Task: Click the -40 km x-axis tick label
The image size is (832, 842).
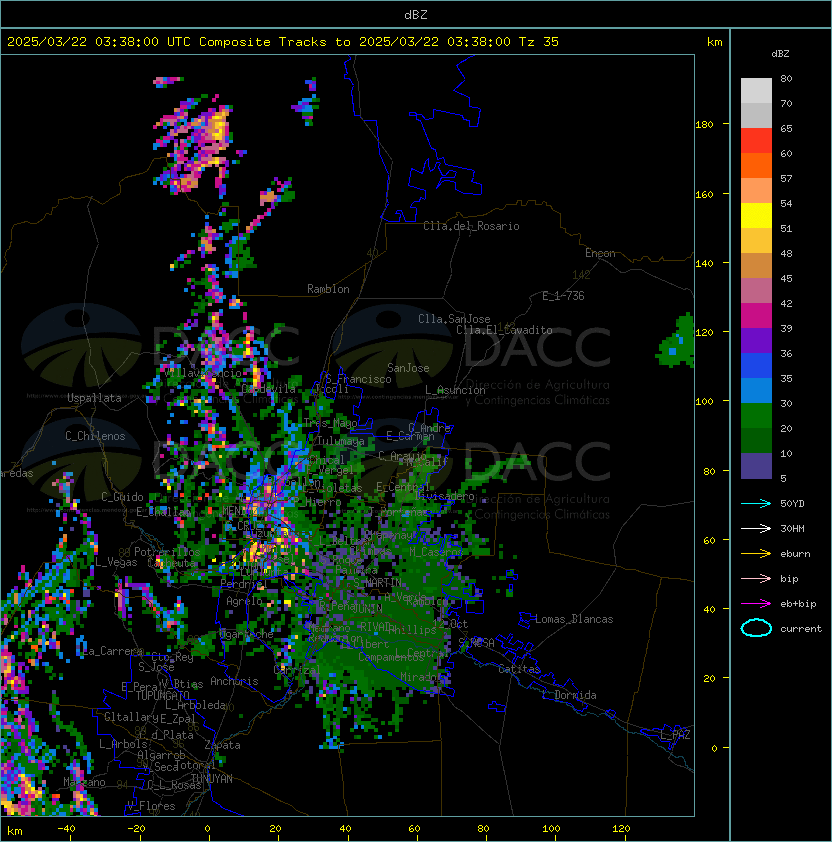Action: click(66, 829)
